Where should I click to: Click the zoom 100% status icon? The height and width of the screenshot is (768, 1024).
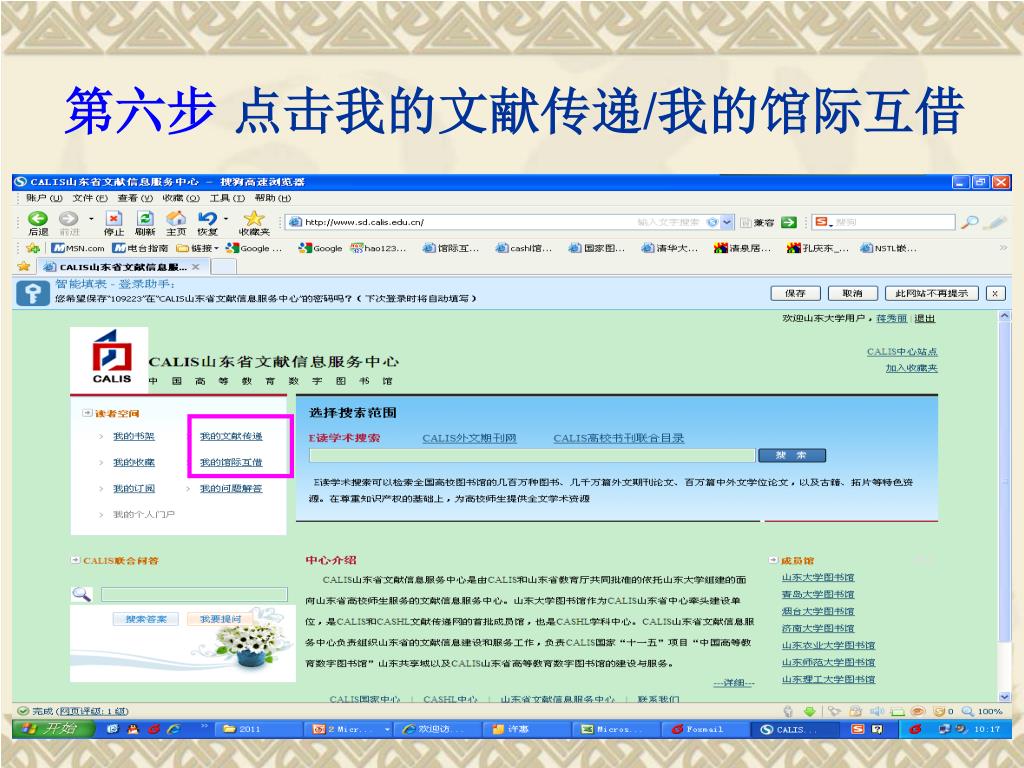click(982, 711)
